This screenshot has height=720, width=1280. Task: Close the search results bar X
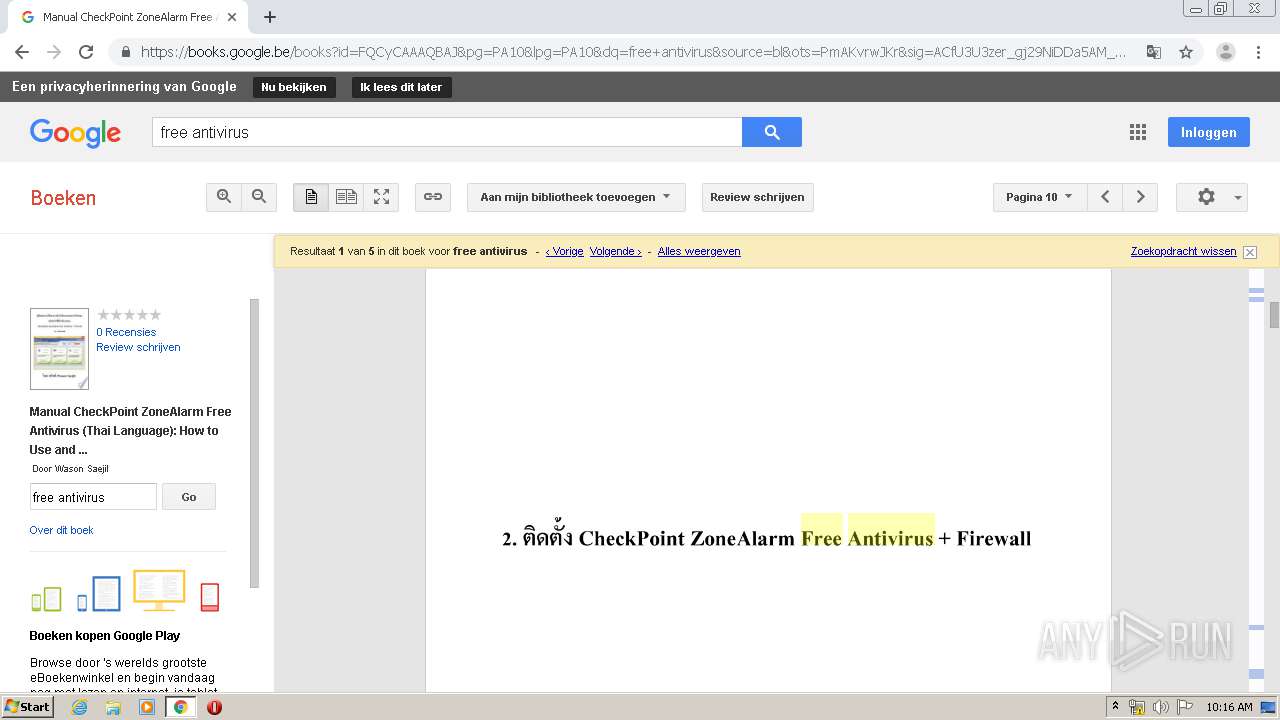point(1250,252)
